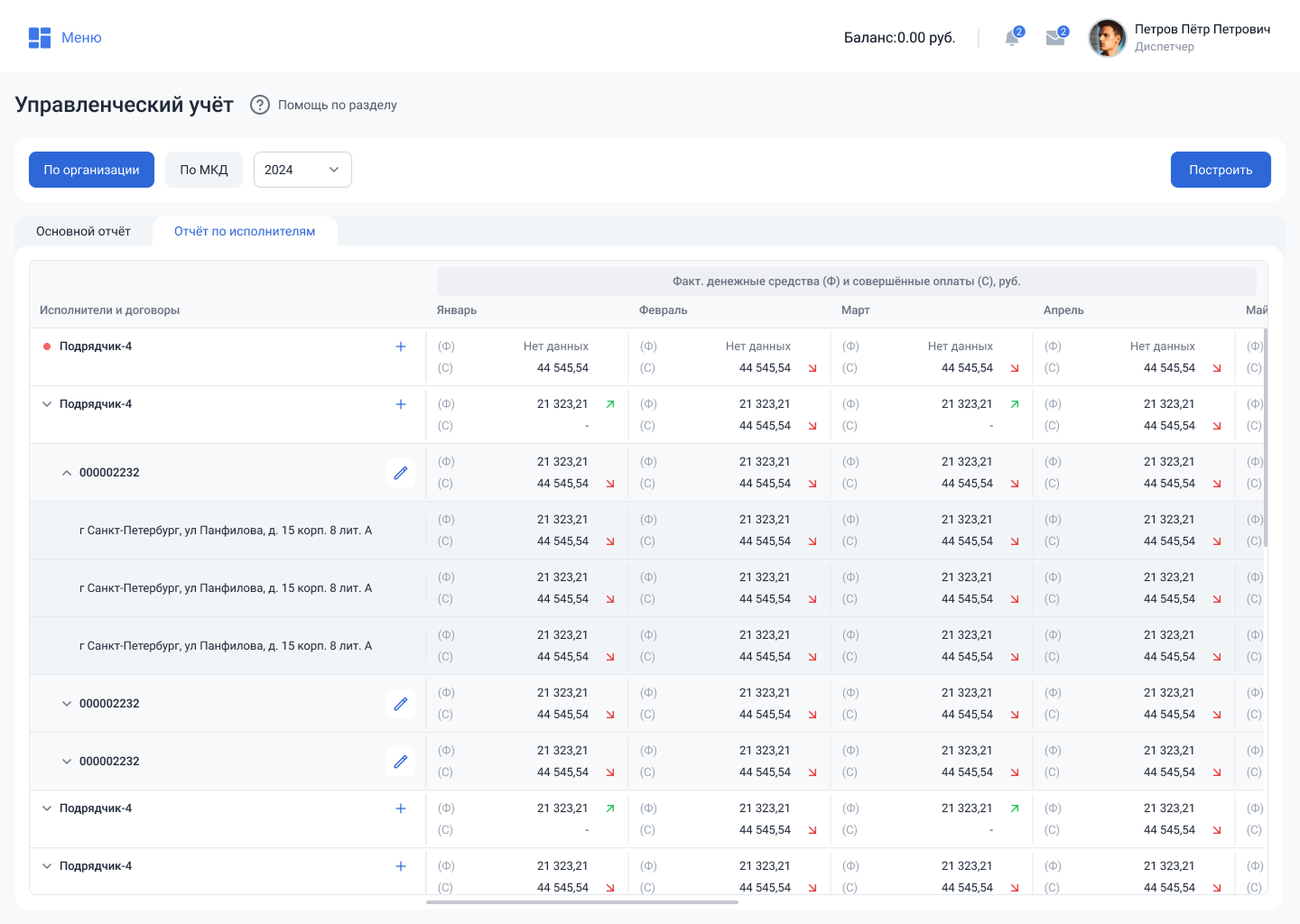Open the Помощь по разделу link

(x=337, y=105)
